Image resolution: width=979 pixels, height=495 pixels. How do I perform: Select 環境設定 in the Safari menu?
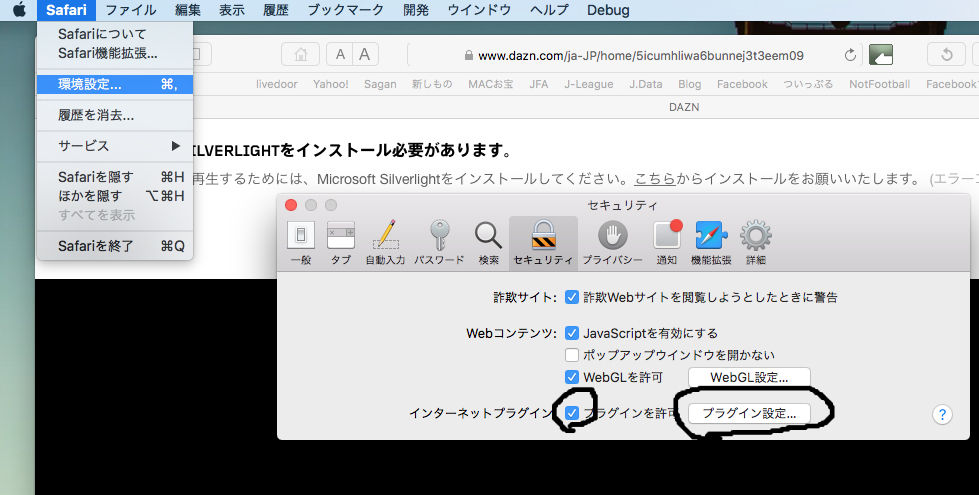tap(115, 84)
